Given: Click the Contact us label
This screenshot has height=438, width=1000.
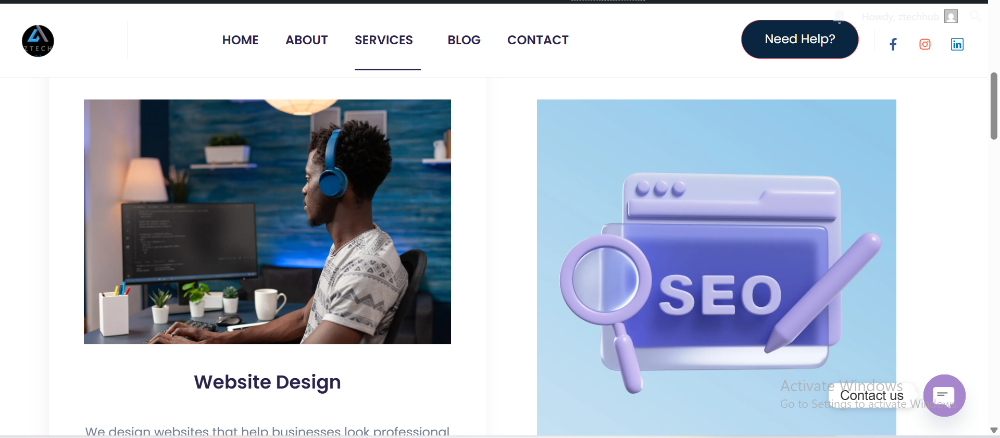Looking at the screenshot, I should [871, 395].
